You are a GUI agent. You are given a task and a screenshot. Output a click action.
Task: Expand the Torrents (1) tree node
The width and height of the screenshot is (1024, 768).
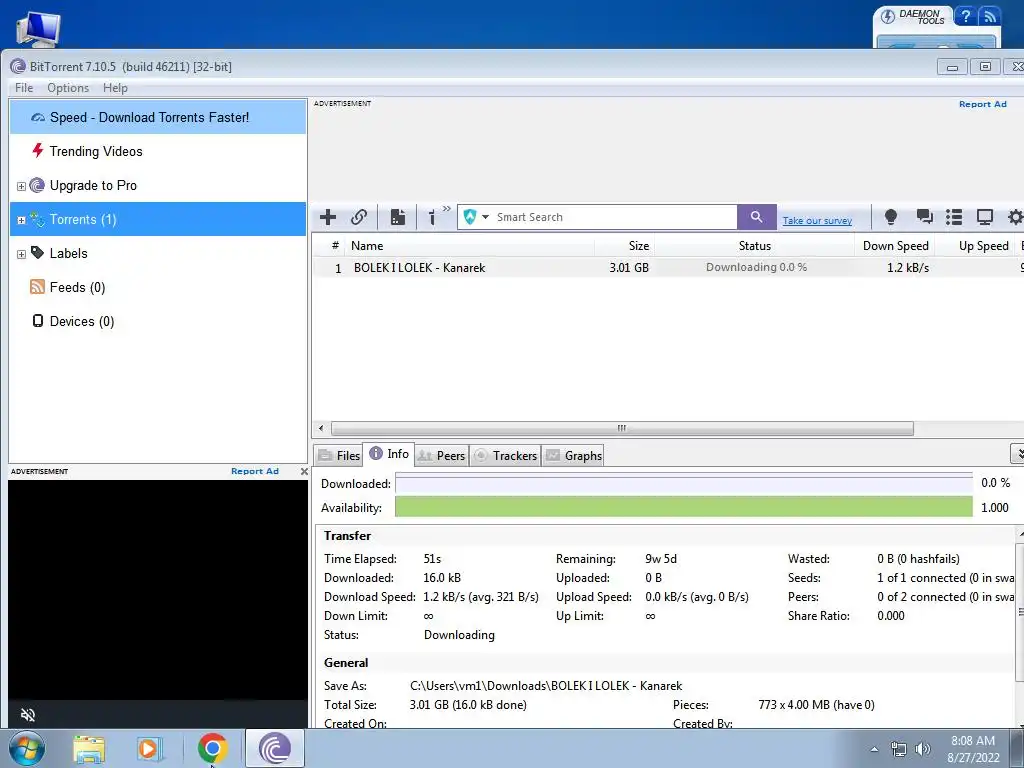tap(21, 220)
